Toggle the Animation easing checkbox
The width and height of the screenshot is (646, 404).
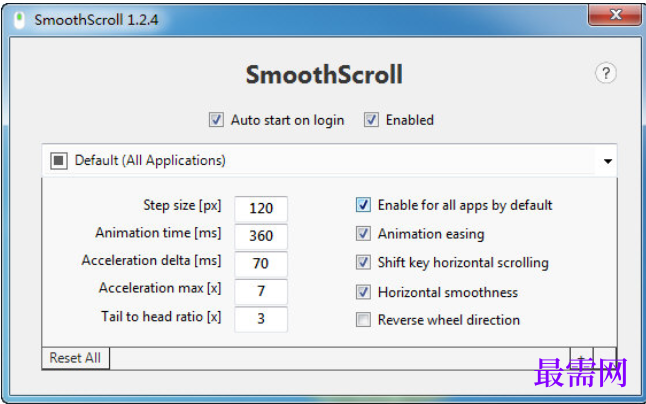coord(363,234)
